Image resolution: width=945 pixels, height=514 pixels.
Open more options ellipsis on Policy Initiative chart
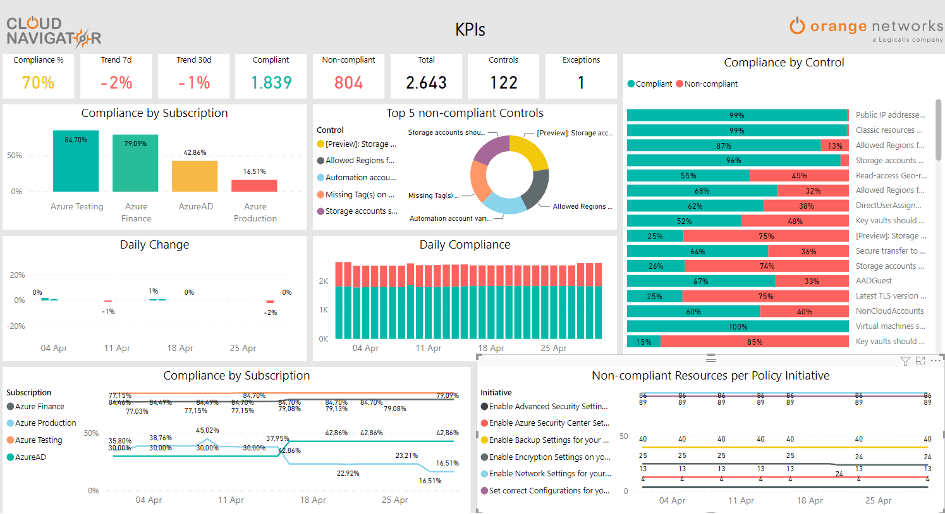pyautogui.click(x=935, y=361)
